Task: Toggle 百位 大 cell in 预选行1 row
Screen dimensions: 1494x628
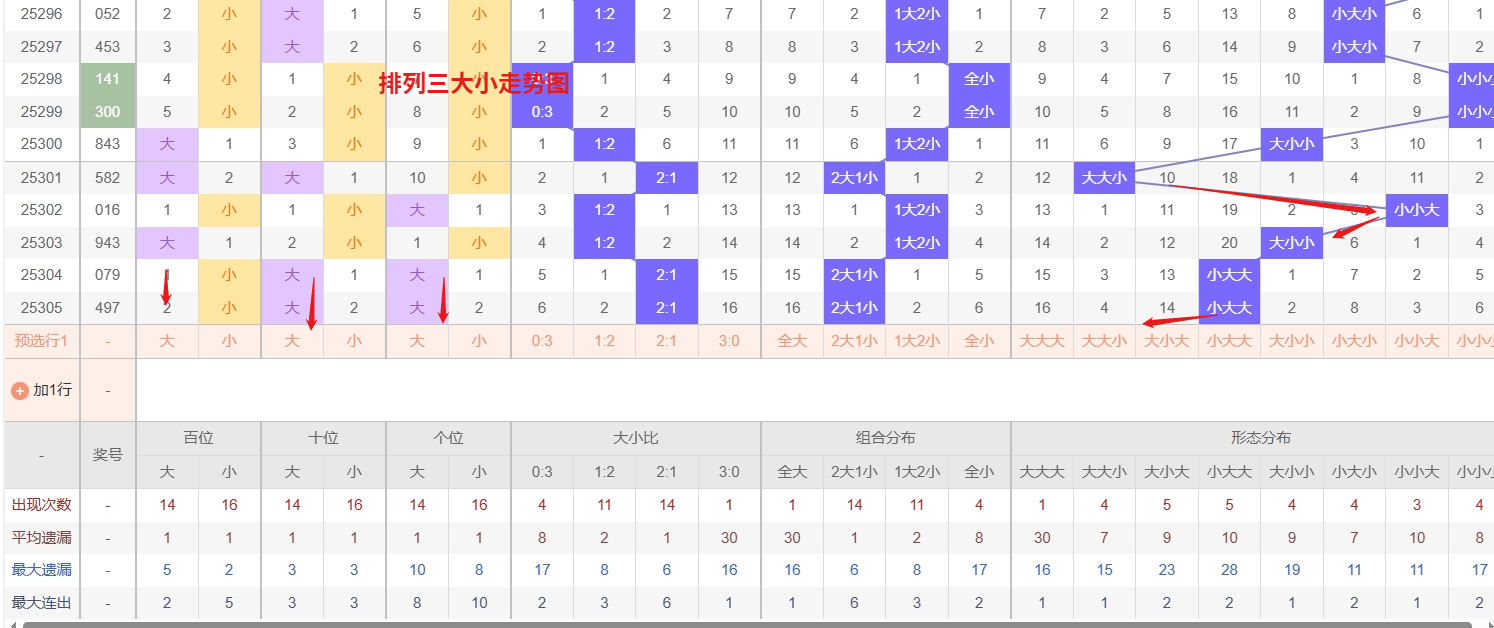Action: point(167,341)
